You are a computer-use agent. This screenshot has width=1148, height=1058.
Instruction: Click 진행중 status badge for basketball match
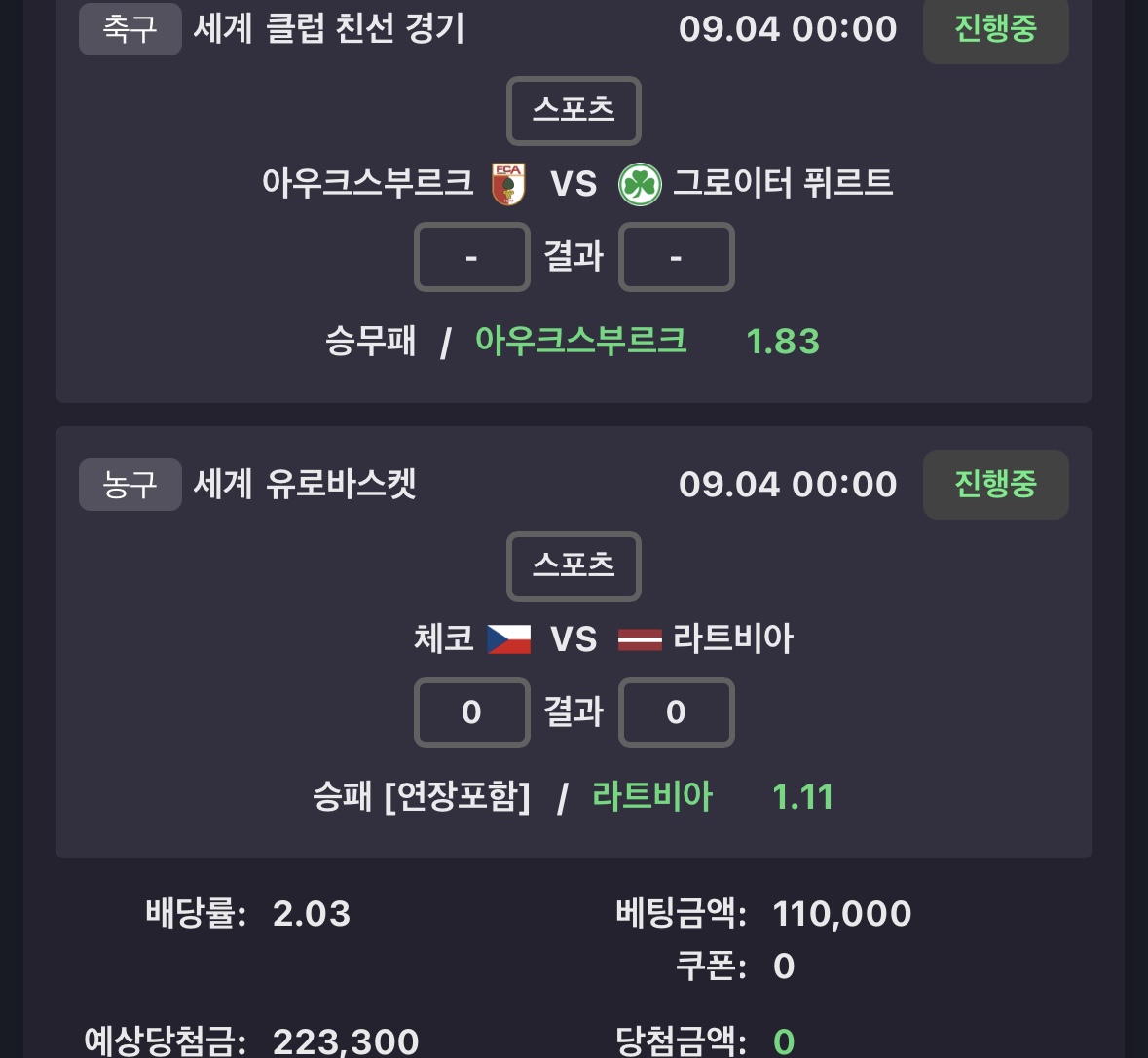pyautogui.click(x=996, y=485)
